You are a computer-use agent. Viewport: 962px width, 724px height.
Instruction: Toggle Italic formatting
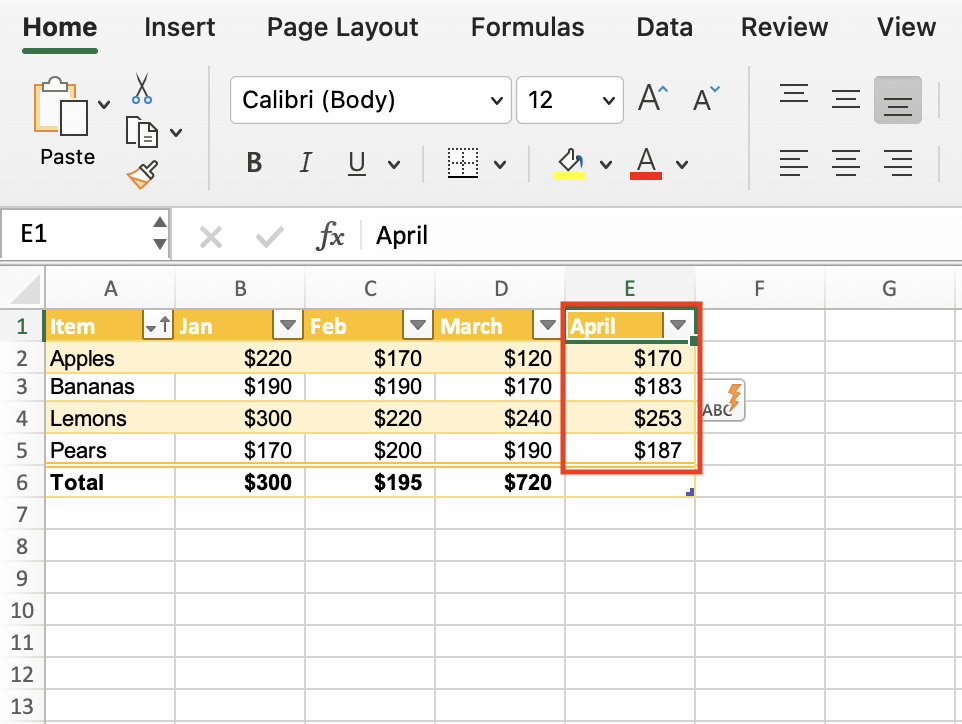[x=306, y=163]
